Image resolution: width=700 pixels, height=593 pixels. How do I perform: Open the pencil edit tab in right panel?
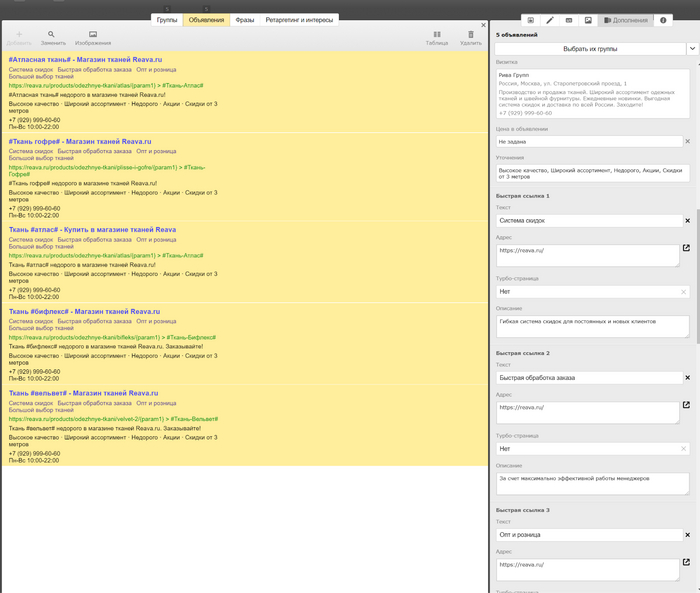tap(550, 20)
